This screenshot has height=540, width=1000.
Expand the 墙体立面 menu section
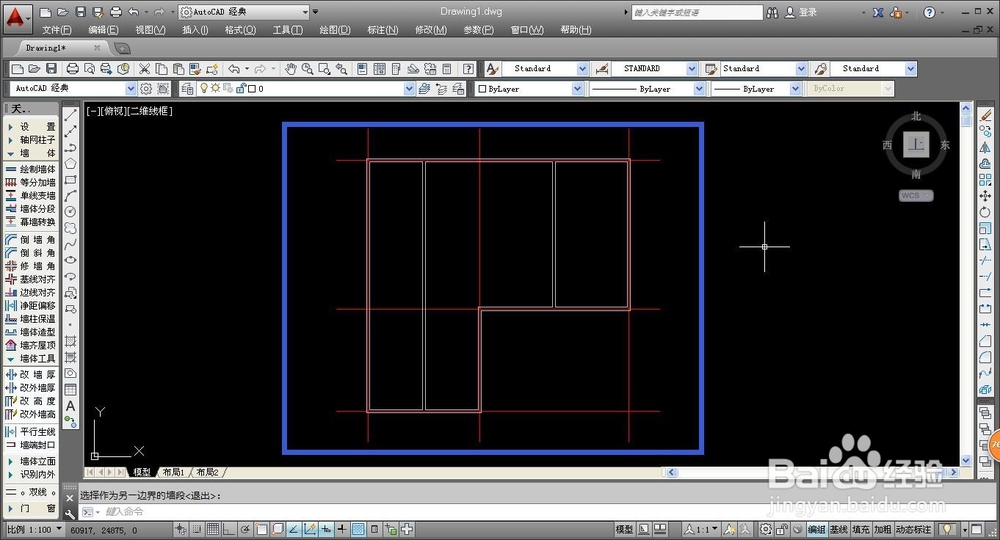(31, 461)
